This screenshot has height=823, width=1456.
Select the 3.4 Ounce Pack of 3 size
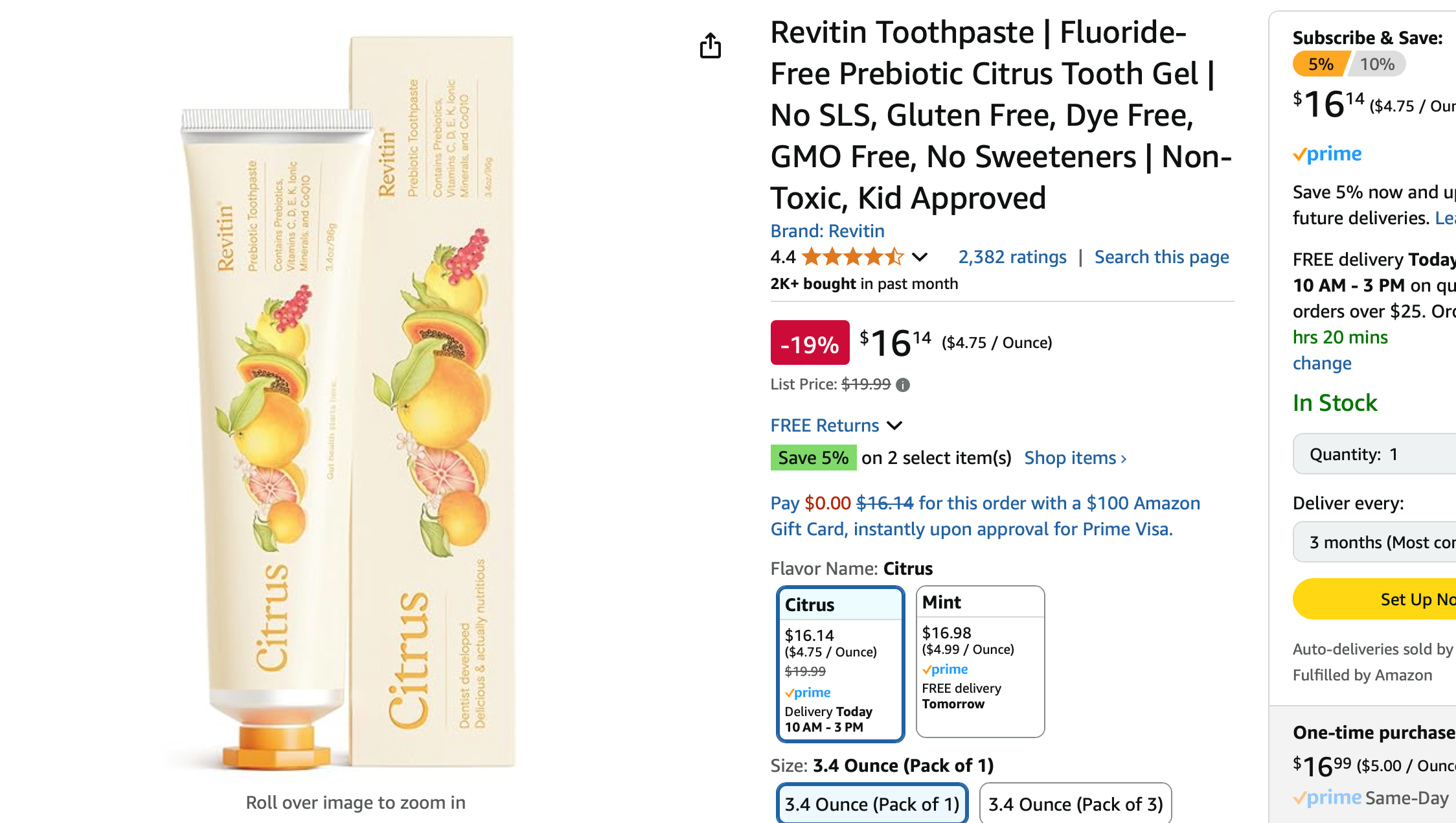coord(1075,804)
